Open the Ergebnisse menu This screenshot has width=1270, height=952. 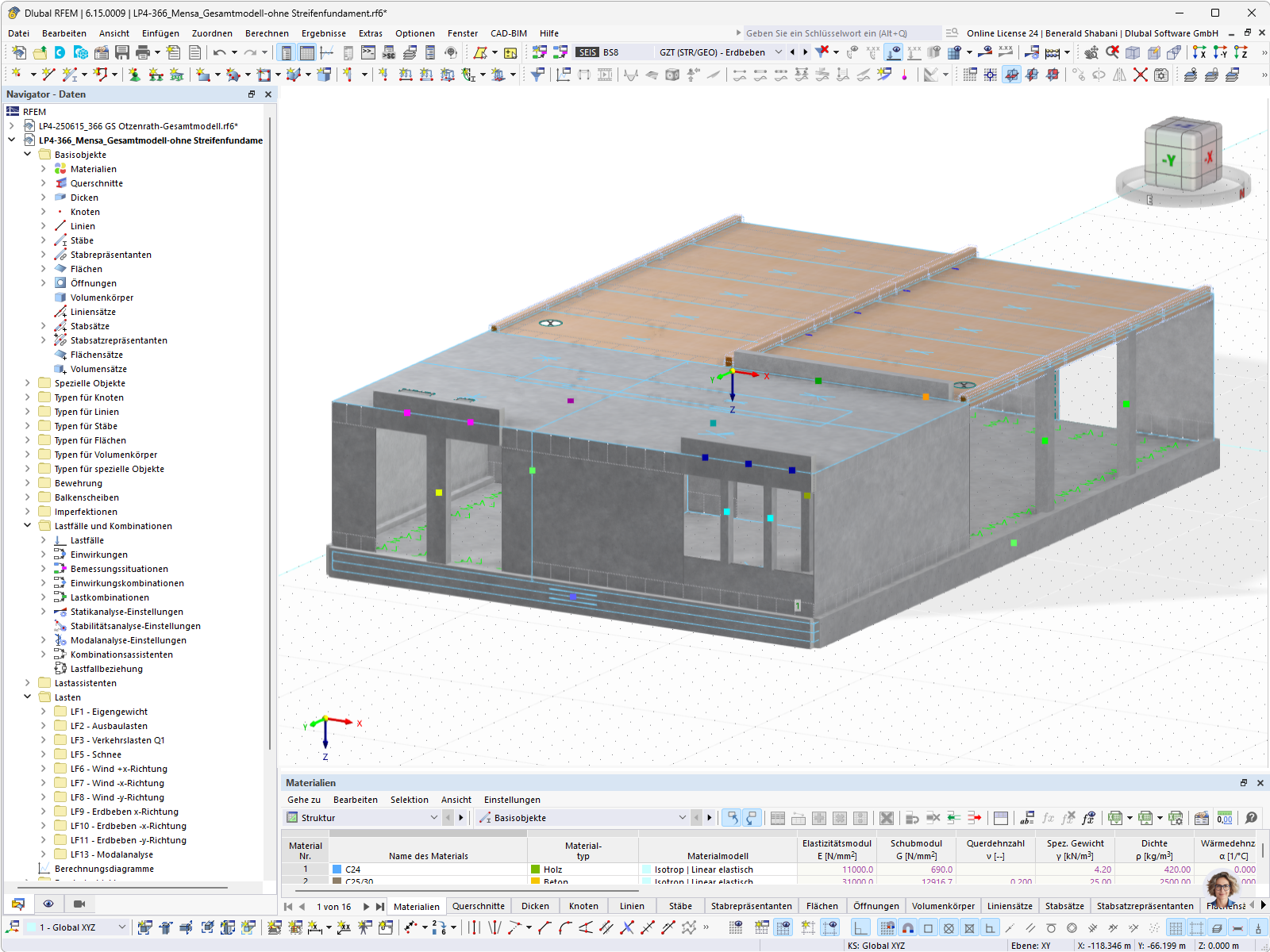click(323, 33)
